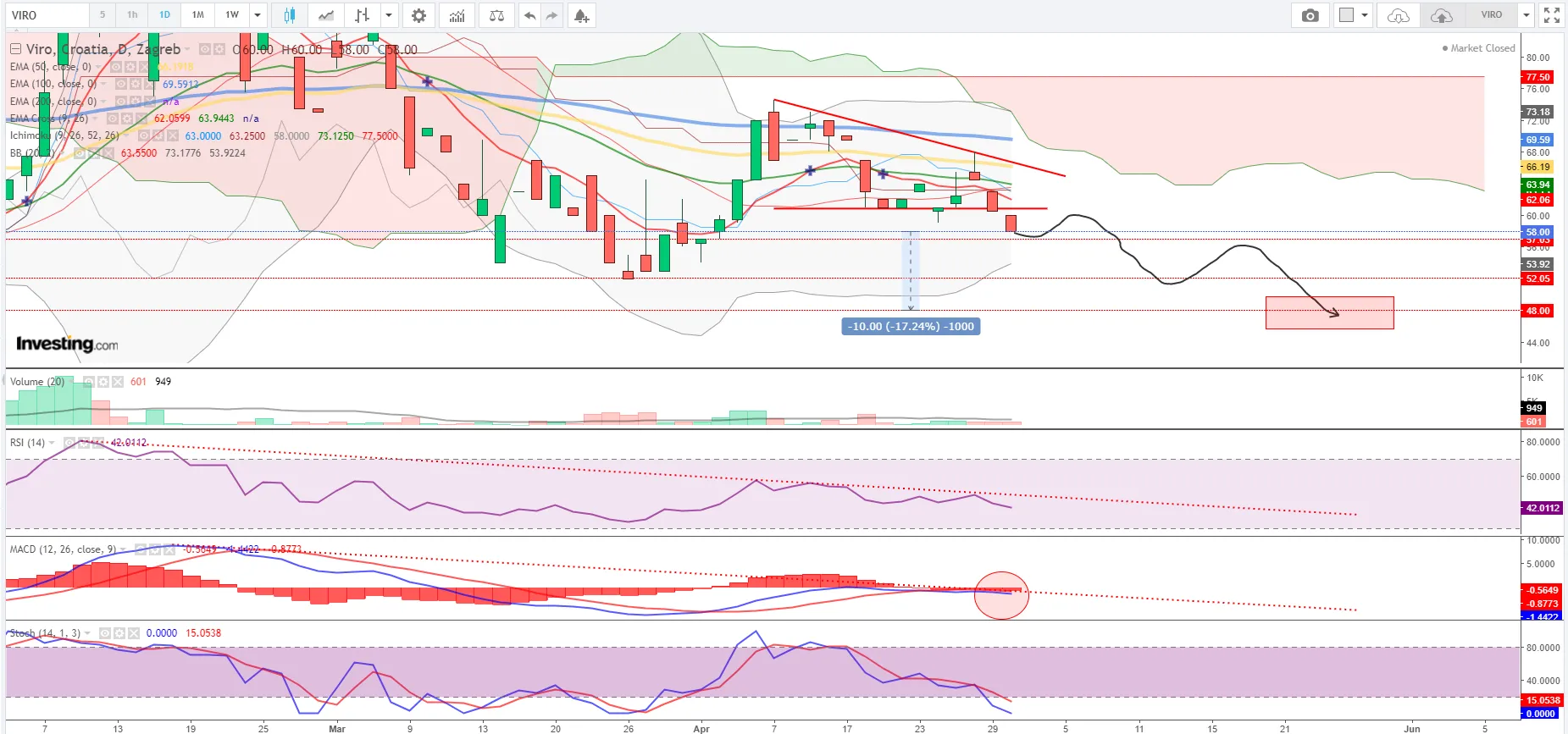Open chart properties gear in top toolbar
The height and width of the screenshot is (734, 1568).
(418, 15)
